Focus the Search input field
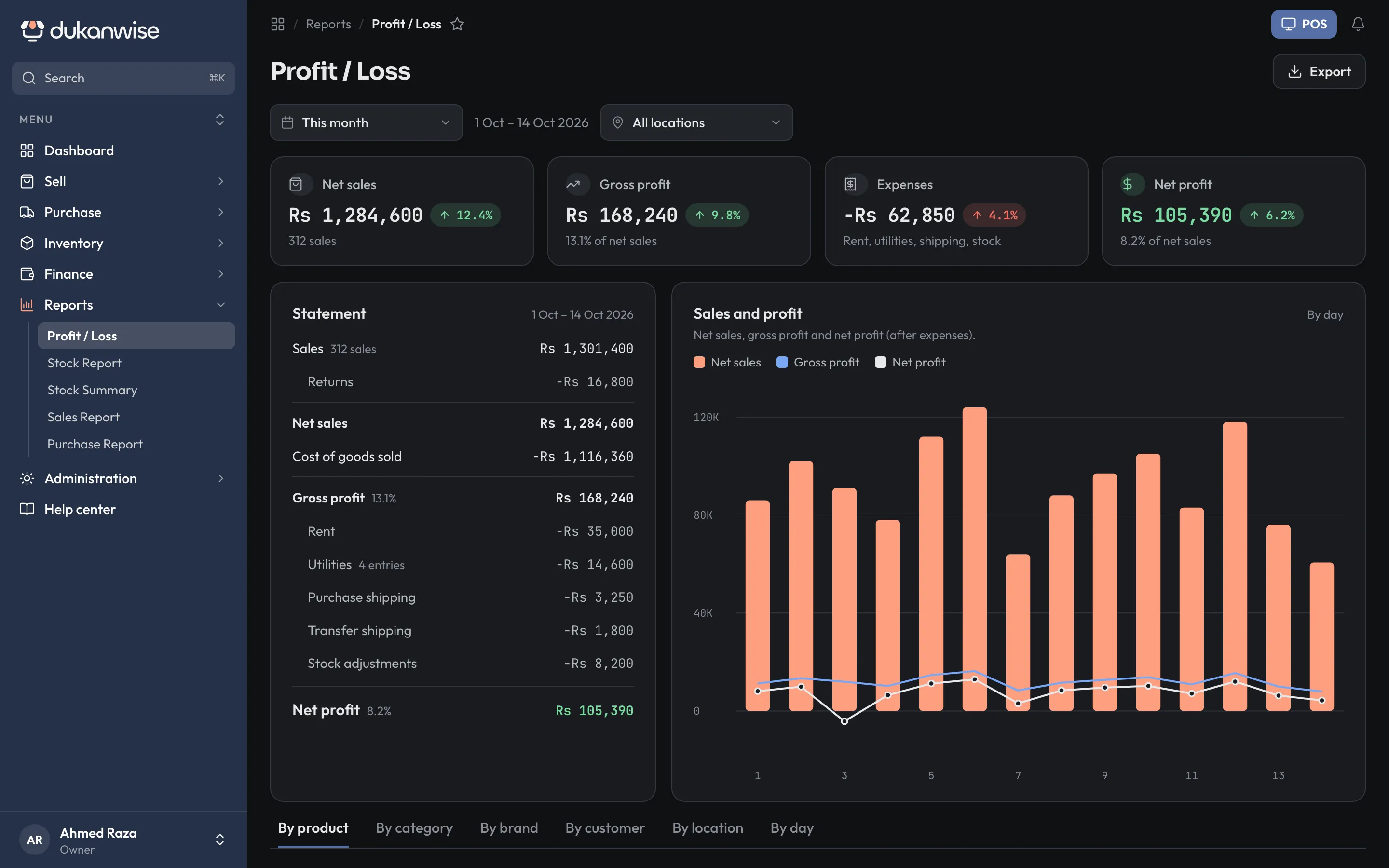Viewport: 1389px width, 868px height. click(123, 78)
